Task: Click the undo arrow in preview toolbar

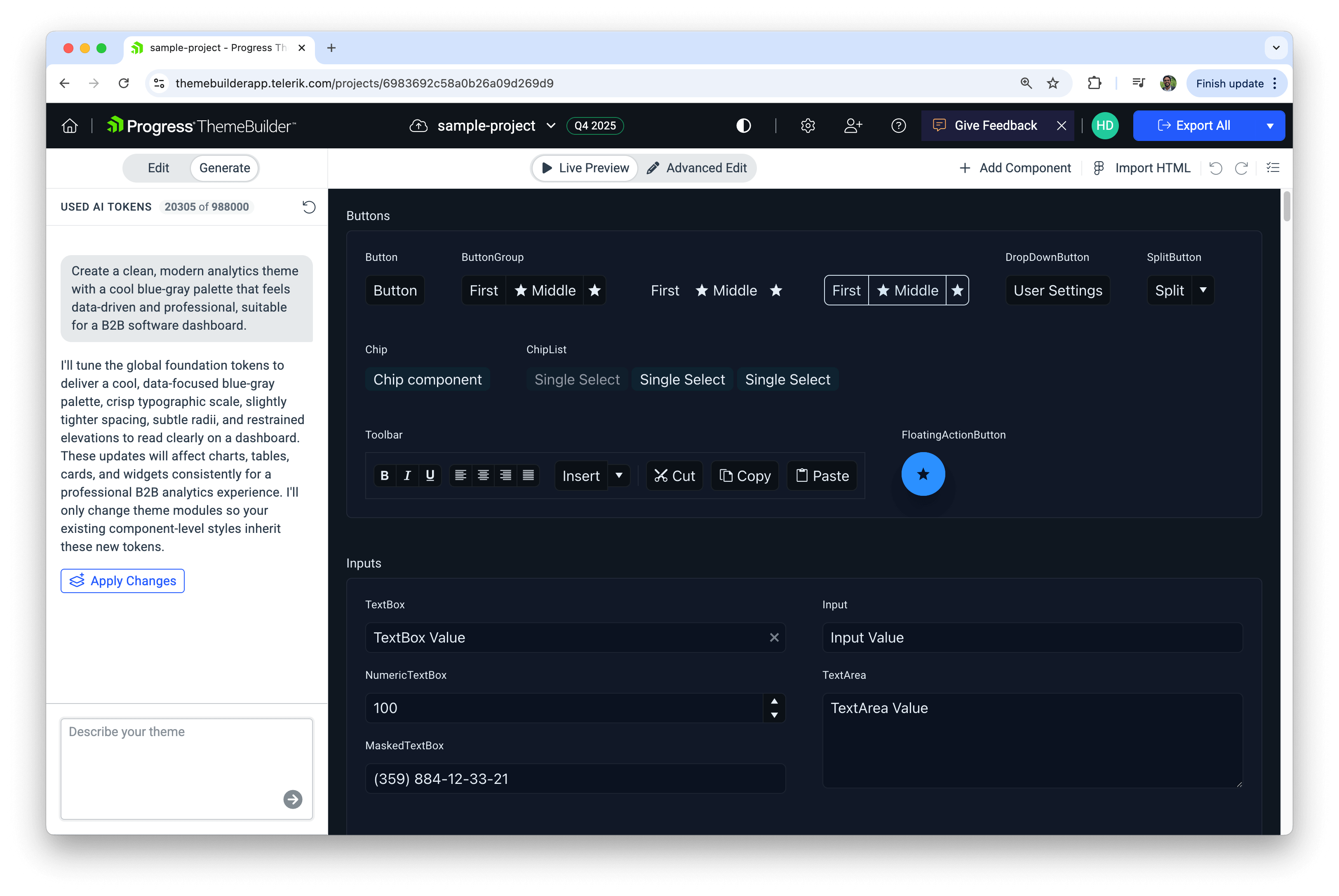Action: [x=1216, y=168]
